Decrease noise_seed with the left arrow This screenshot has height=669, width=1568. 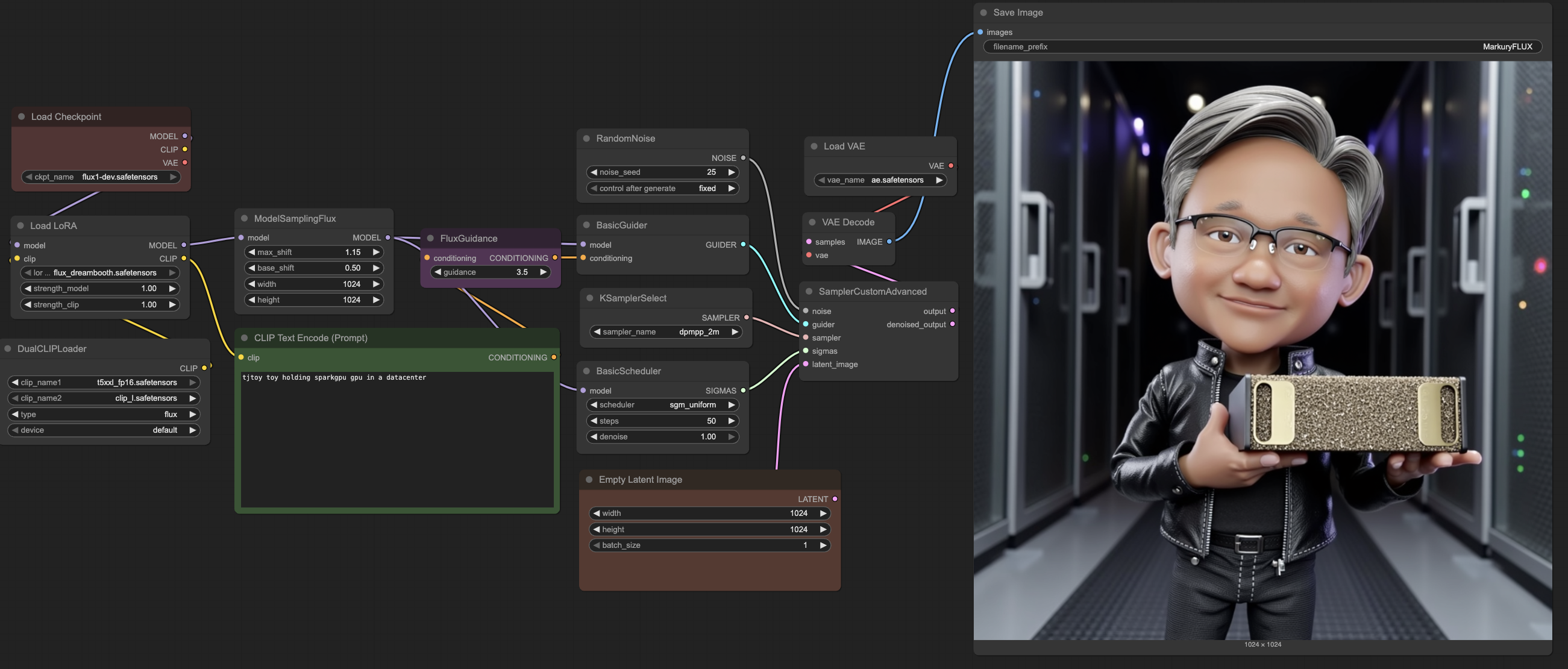point(594,172)
